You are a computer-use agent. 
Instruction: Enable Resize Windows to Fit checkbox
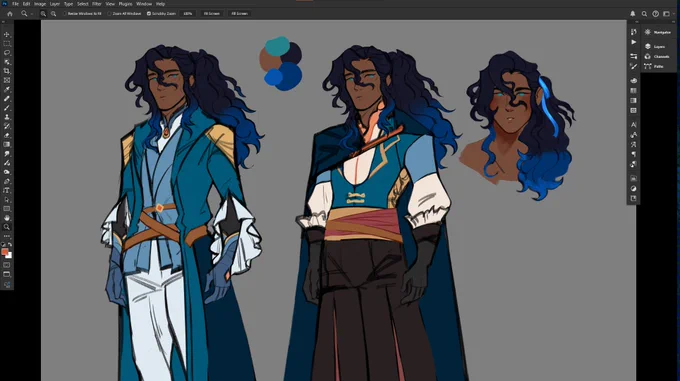[65, 14]
